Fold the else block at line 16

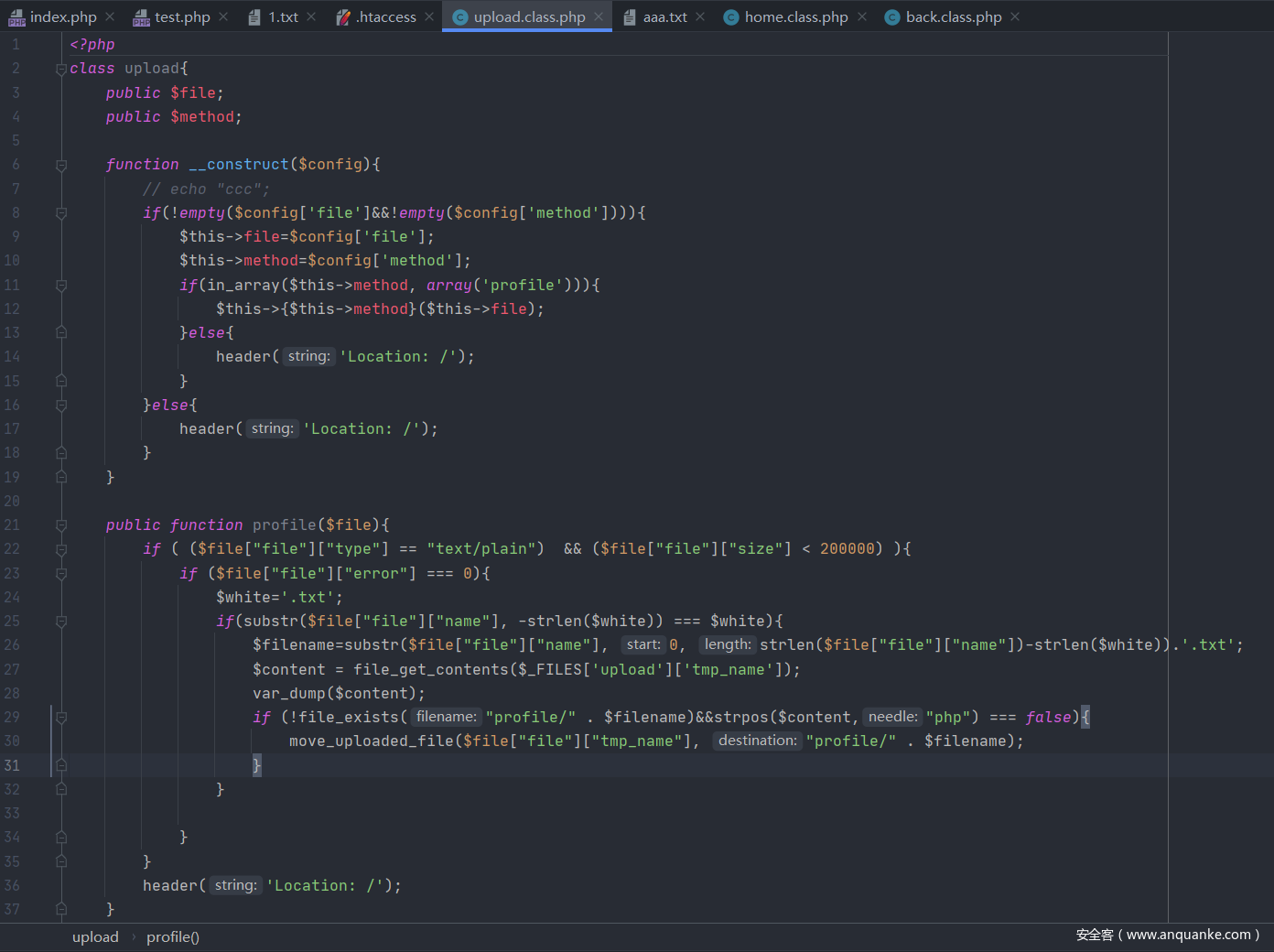[x=61, y=406]
